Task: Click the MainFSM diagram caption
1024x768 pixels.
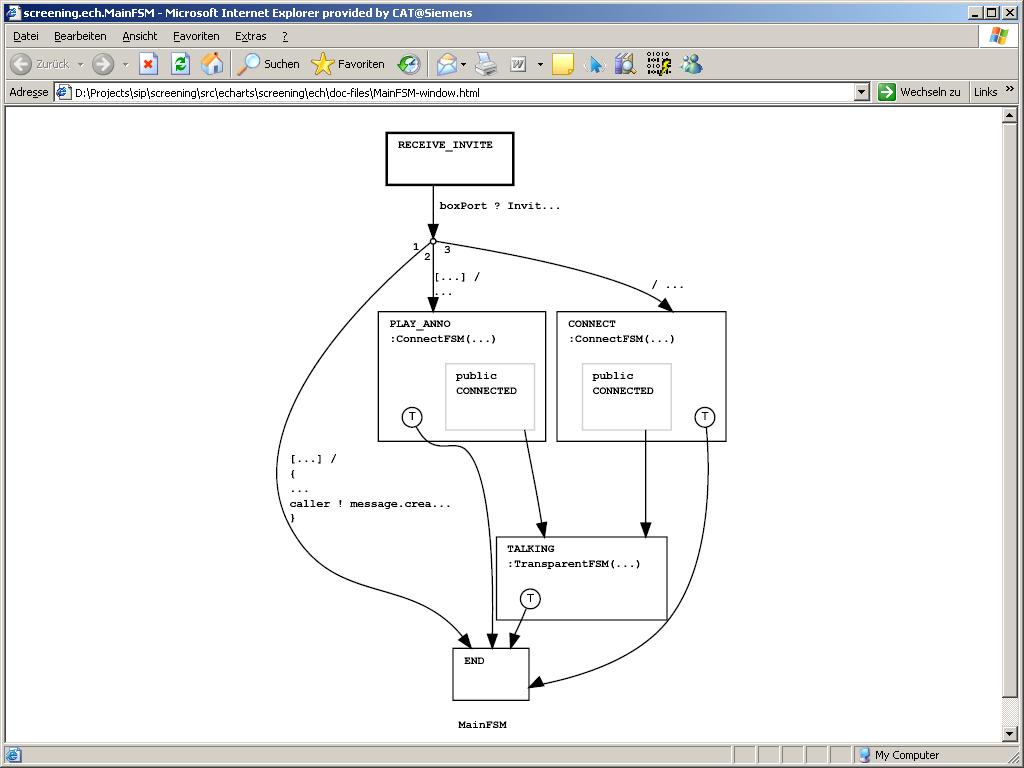Action: click(x=482, y=725)
